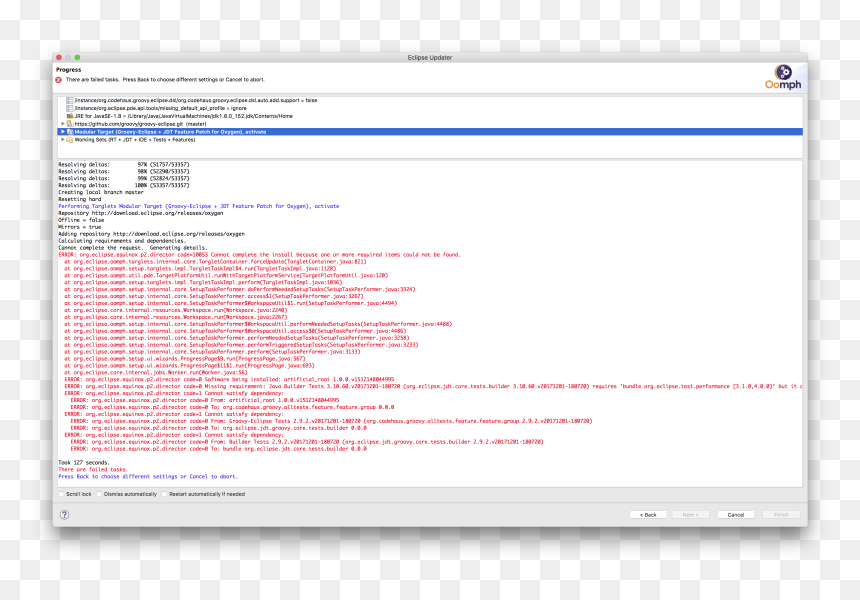Click 'Cannot complete the install' error line
This screenshot has height=600, width=860.
click(x=259, y=254)
